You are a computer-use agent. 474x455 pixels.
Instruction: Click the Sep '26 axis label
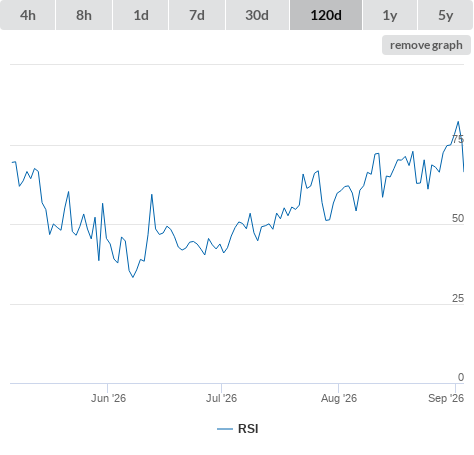[446, 398]
